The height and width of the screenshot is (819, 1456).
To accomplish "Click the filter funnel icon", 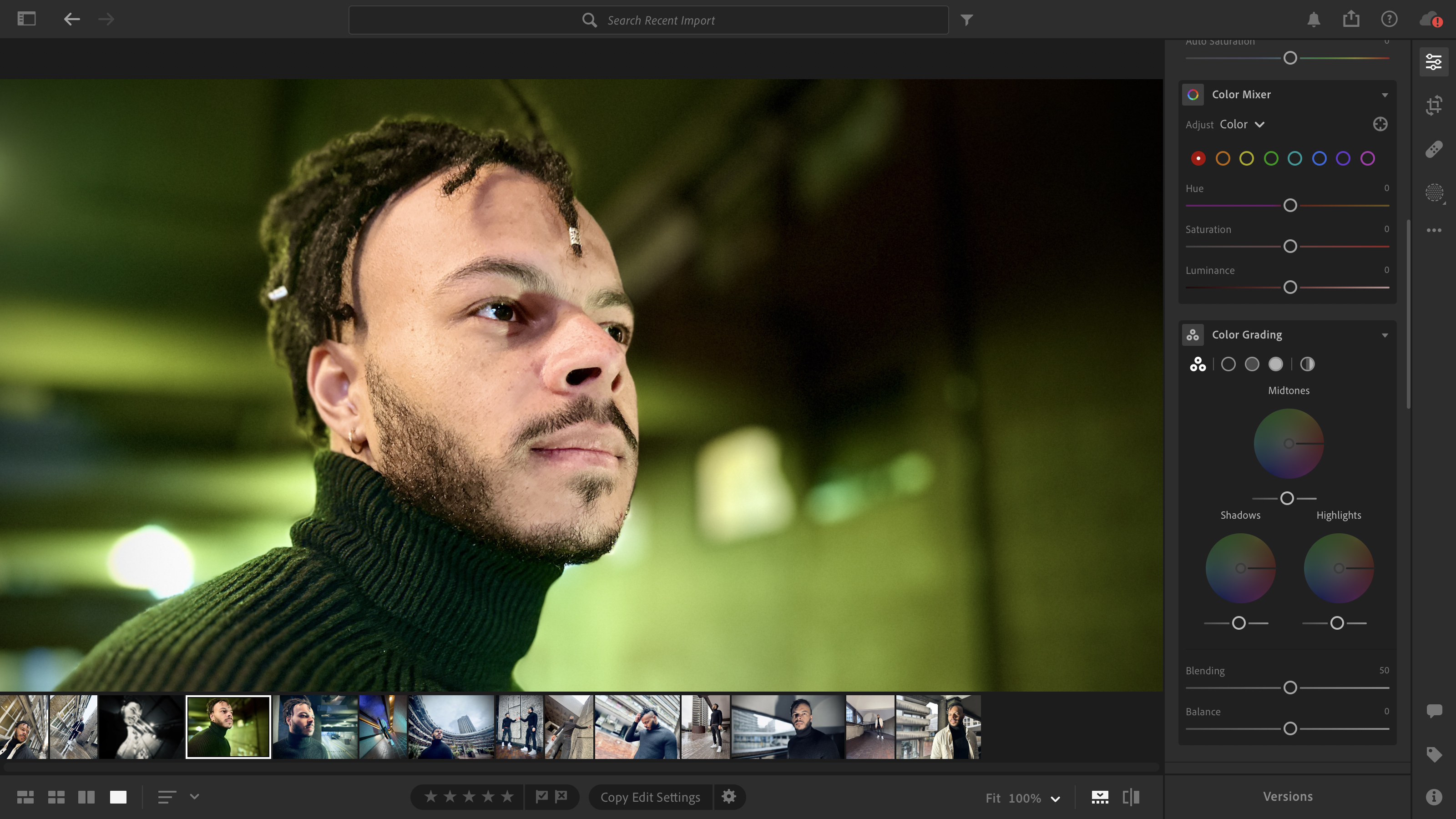I will 966,20.
